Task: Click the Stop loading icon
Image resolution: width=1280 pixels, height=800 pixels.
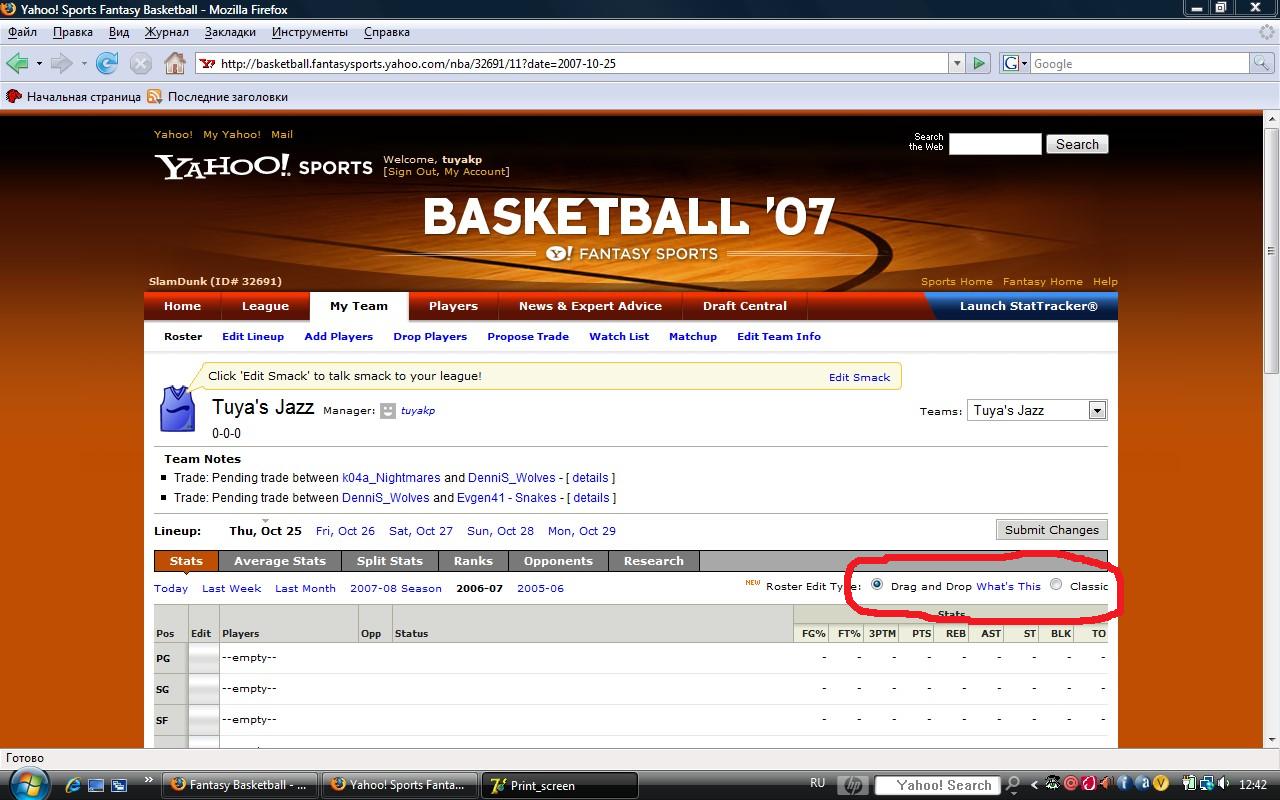Action: click(x=141, y=63)
